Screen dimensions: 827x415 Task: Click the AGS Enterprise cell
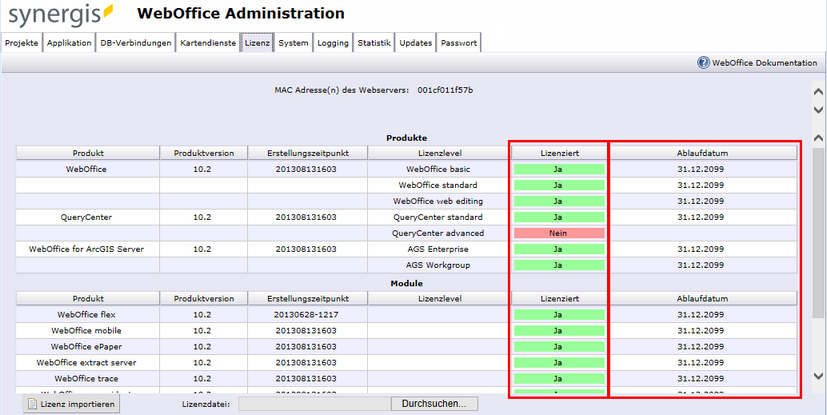click(438, 249)
